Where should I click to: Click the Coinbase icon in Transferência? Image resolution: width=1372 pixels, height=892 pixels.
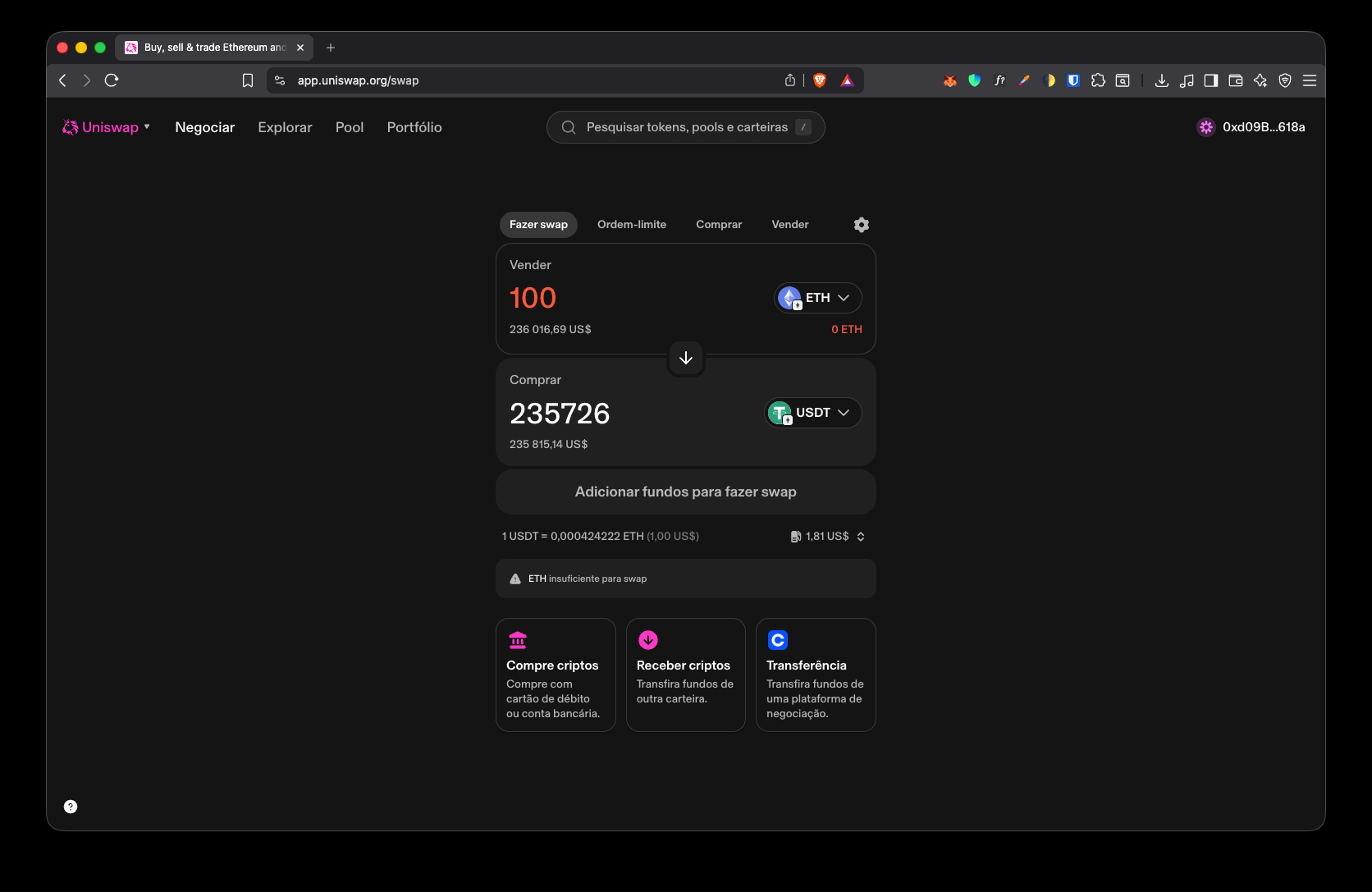(x=778, y=640)
